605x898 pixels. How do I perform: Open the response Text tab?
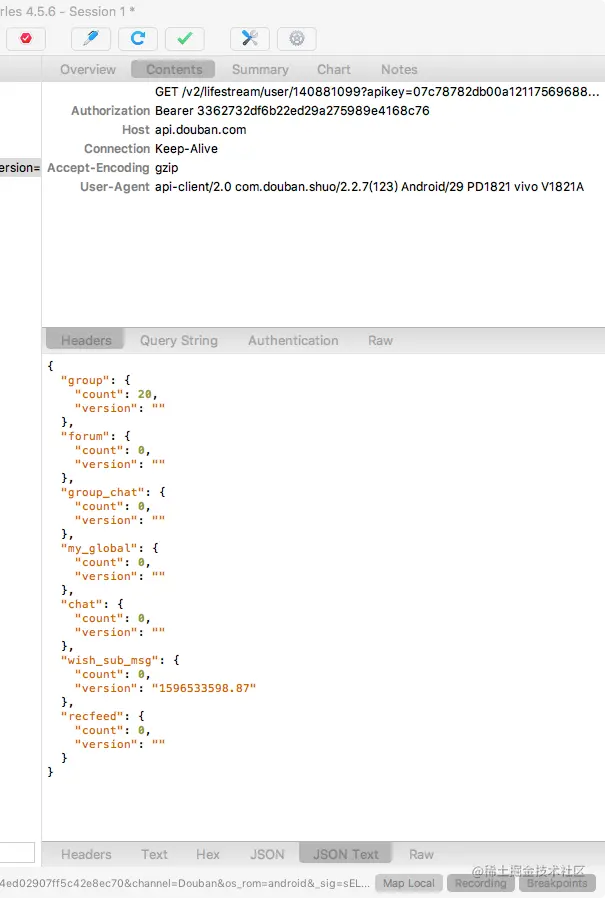pos(154,854)
